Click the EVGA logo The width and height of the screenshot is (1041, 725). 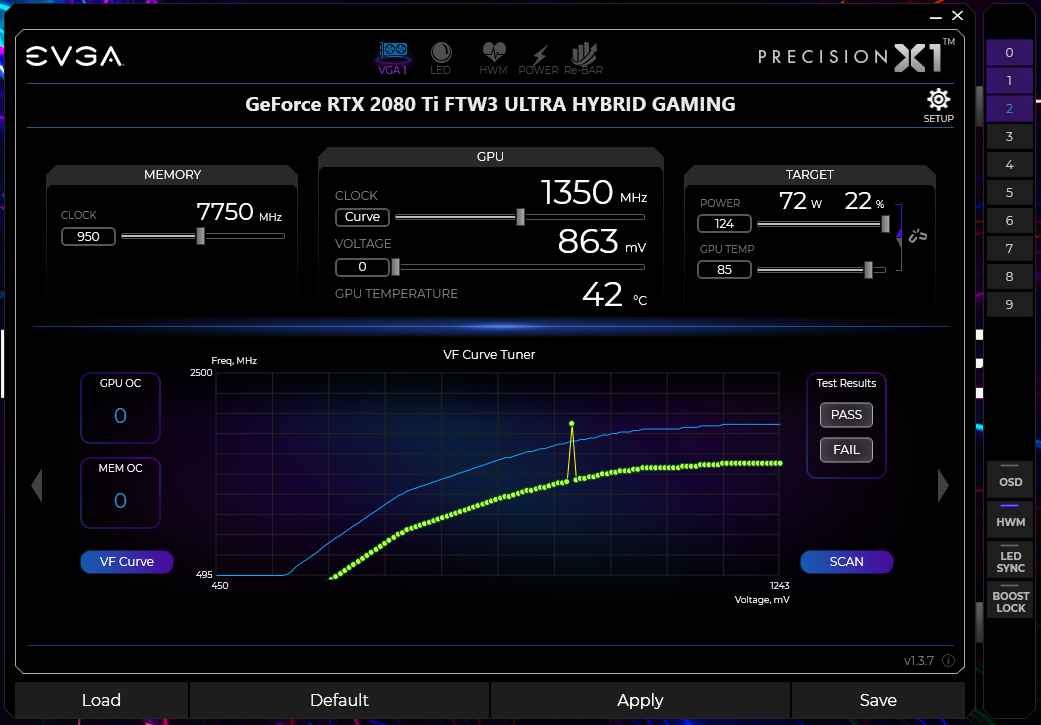coord(74,56)
